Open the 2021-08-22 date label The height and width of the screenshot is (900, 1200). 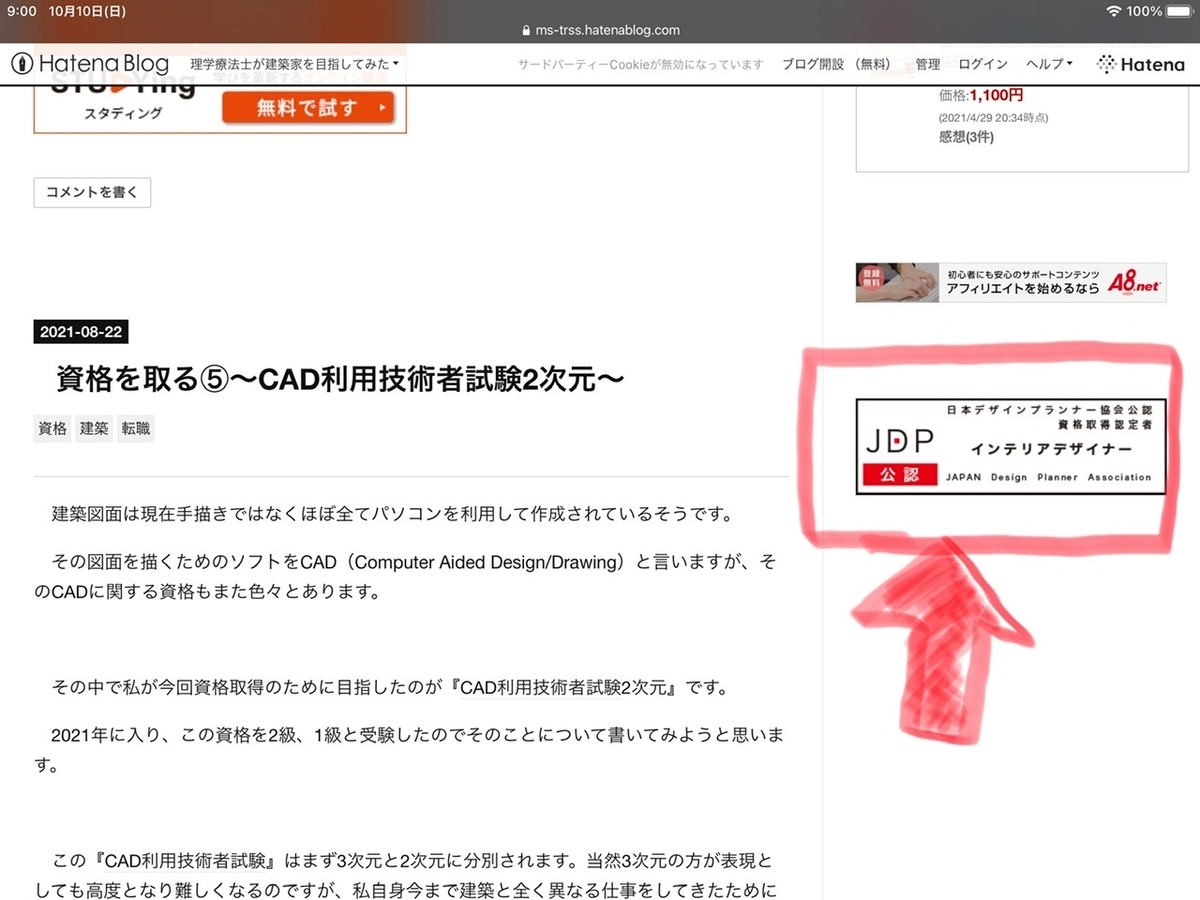click(x=82, y=333)
